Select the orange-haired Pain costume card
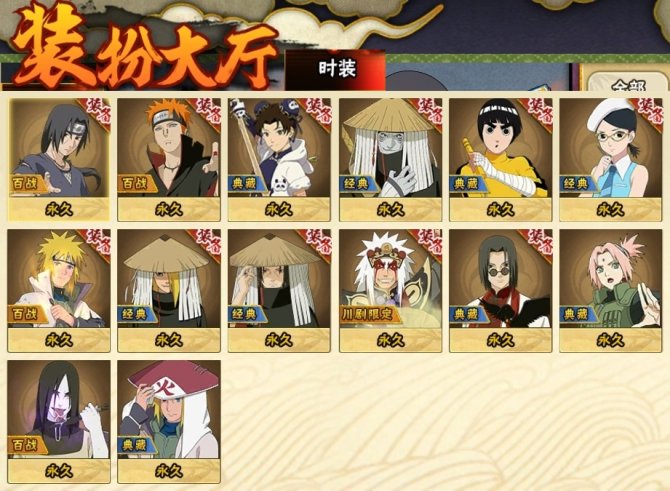This screenshot has height=491, width=670. click(169, 159)
